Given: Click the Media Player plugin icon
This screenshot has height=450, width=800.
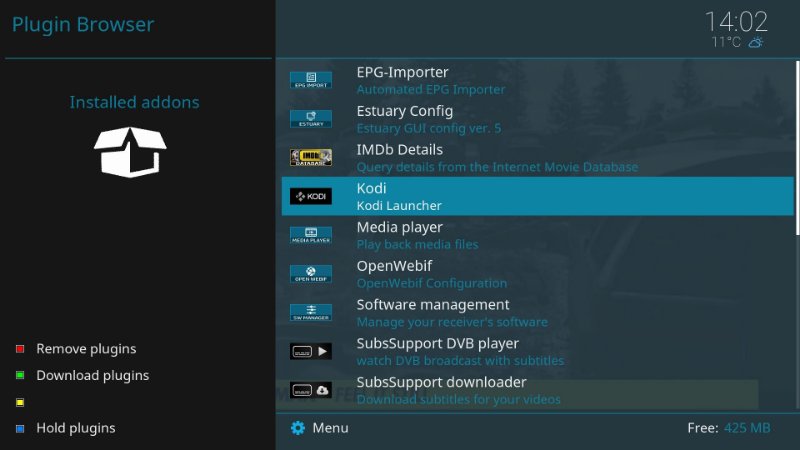Looking at the screenshot, I should (x=310, y=235).
